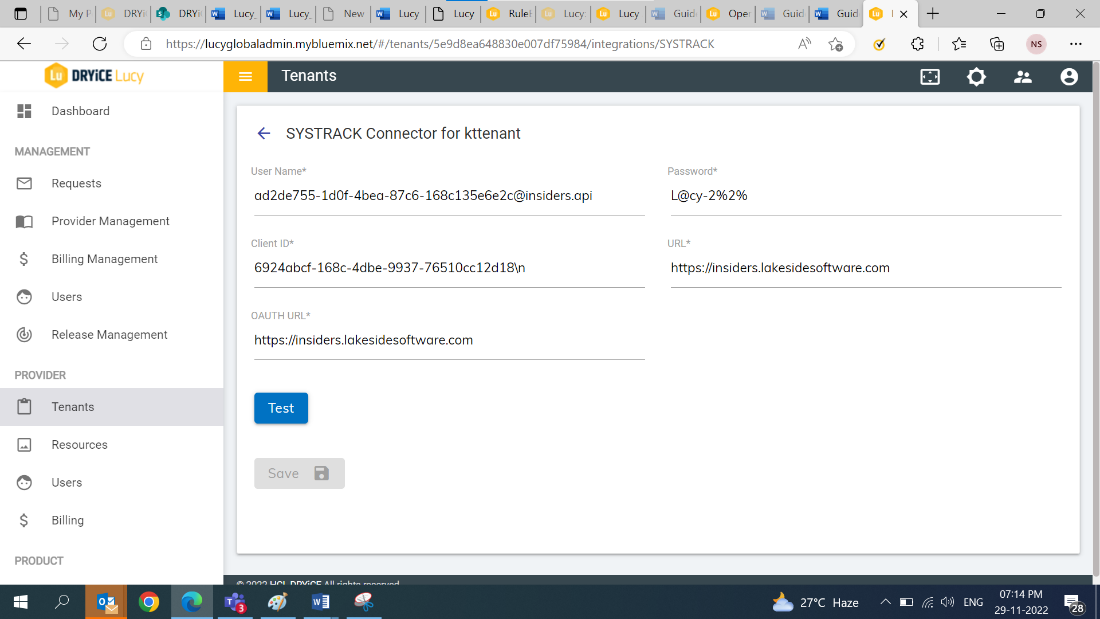Open the settings gear in header
This screenshot has height=619, width=1100.
(x=976, y=76)
